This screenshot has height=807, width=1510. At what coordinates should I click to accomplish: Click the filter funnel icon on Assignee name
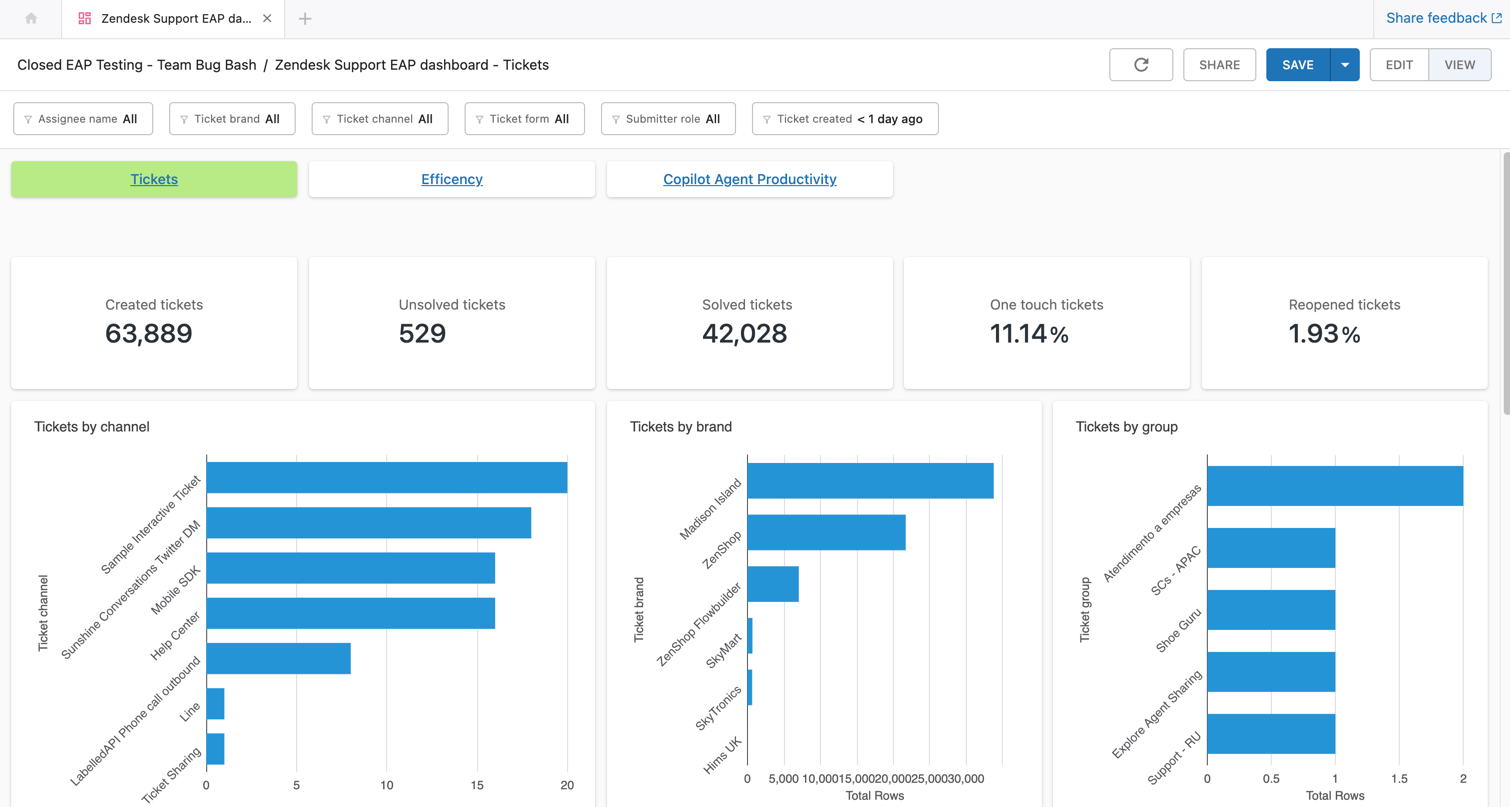[x=28, y=120]
